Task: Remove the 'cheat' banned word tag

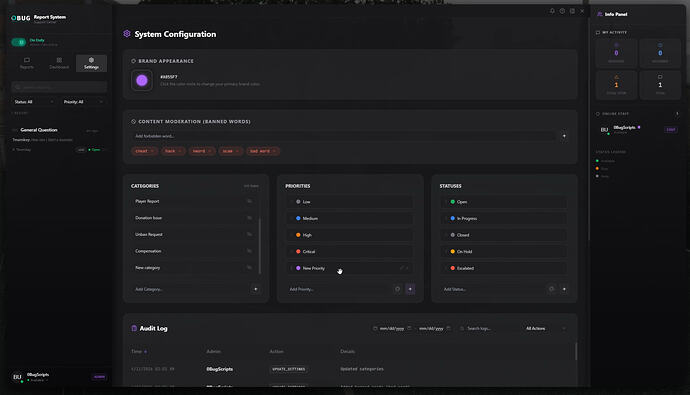Action: [152, 151]
